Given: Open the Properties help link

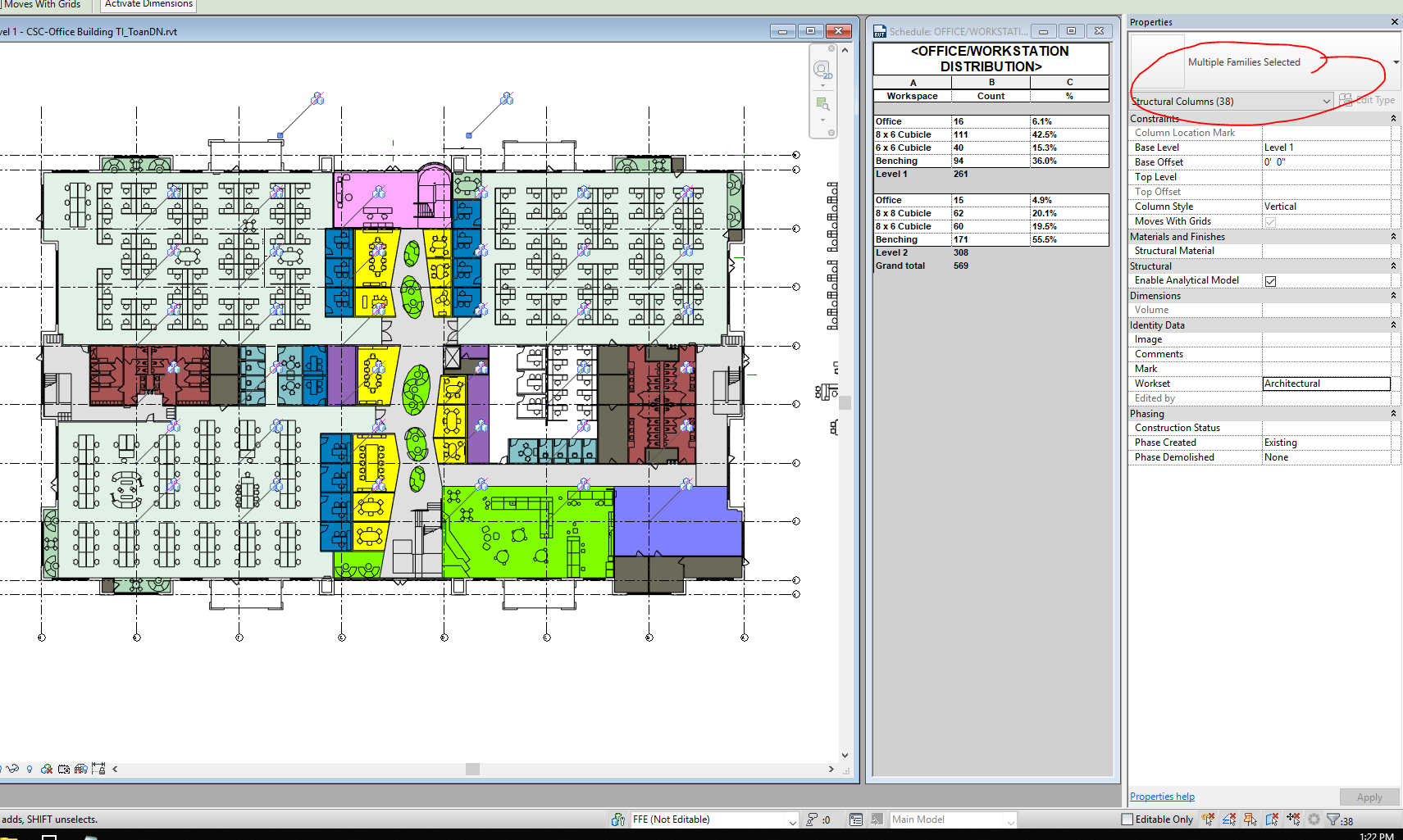Looking at the screenshot, I should [1161, 796].
